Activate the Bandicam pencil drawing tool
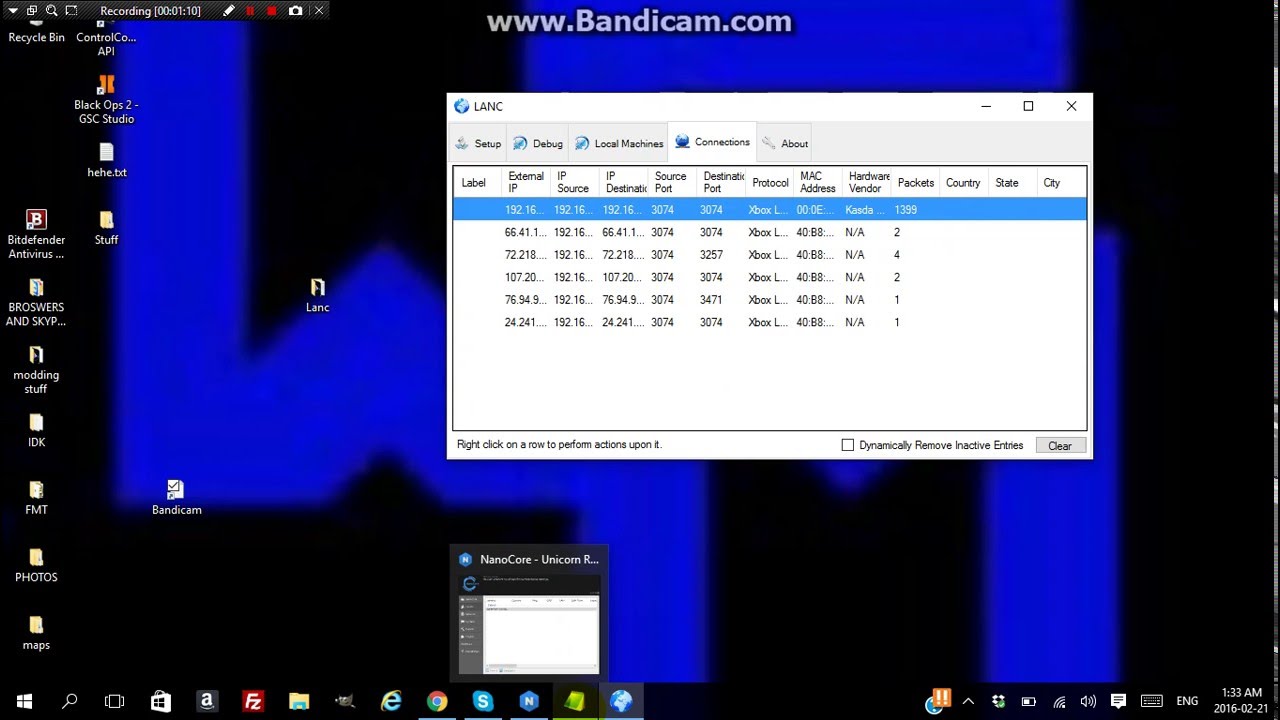Viewport: 1280px width, 720px height. point(229,10)
